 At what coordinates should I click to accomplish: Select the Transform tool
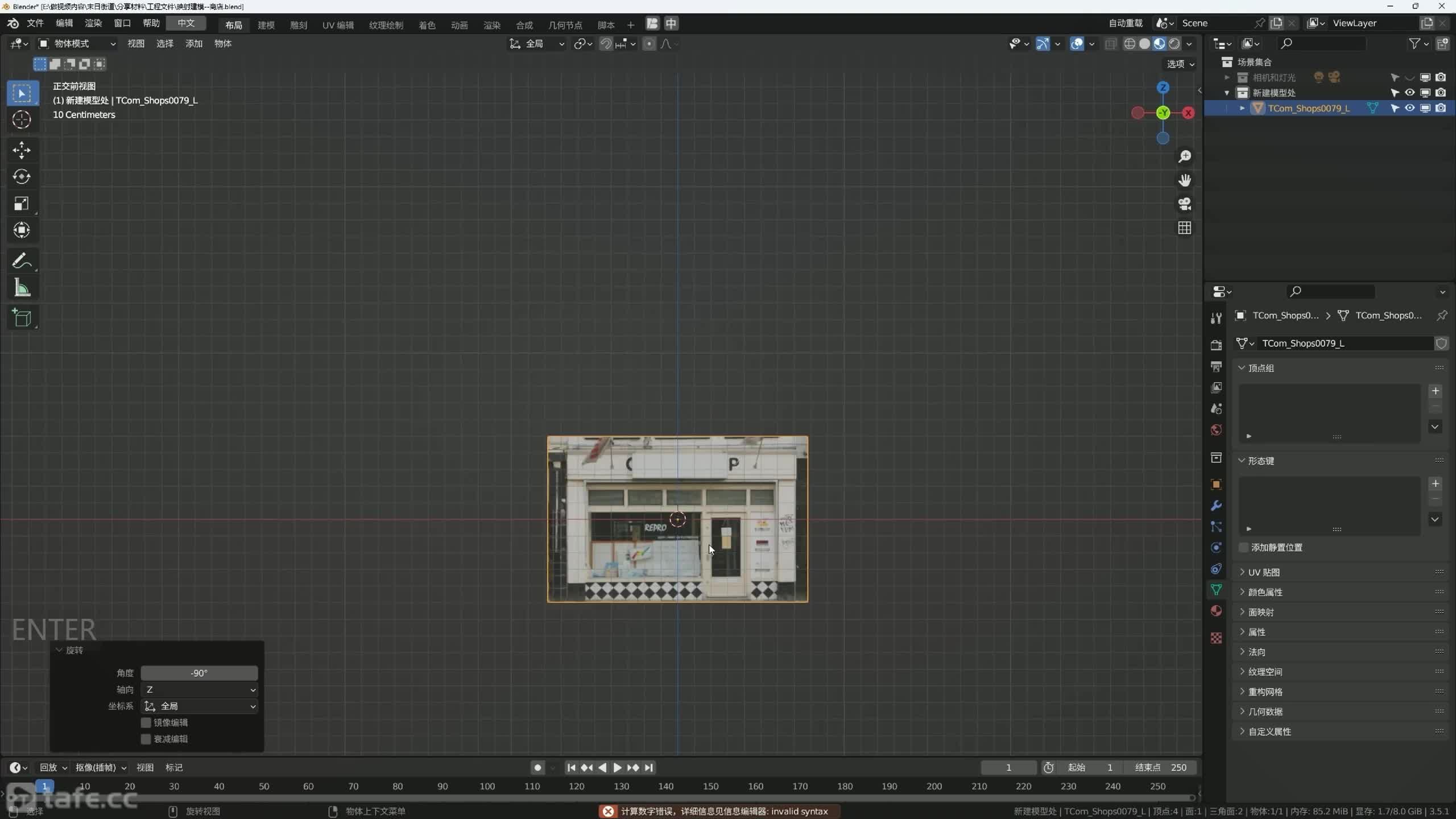coord(22,230)
